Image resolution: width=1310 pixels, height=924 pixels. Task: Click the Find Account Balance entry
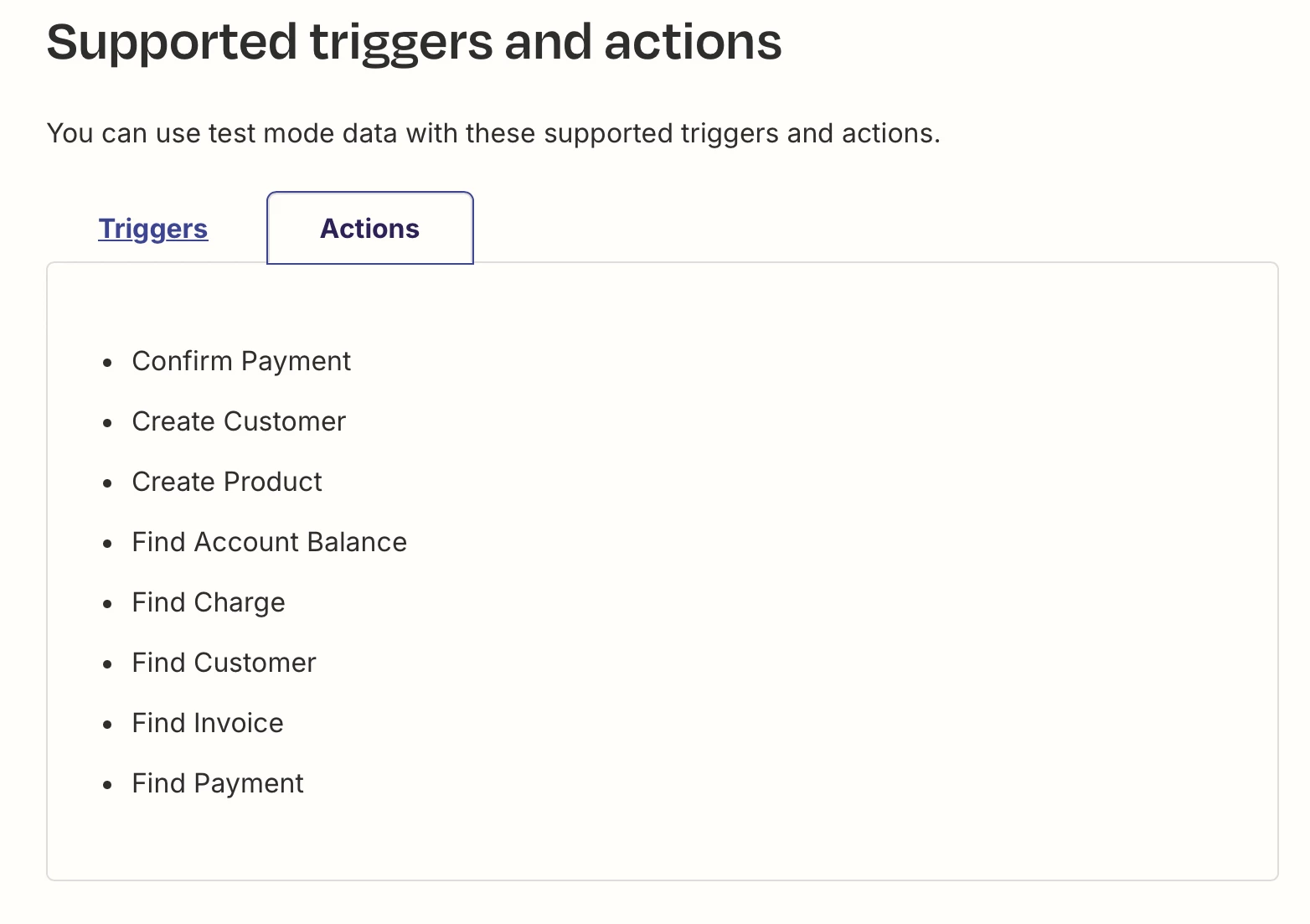[x=270, y=542]
